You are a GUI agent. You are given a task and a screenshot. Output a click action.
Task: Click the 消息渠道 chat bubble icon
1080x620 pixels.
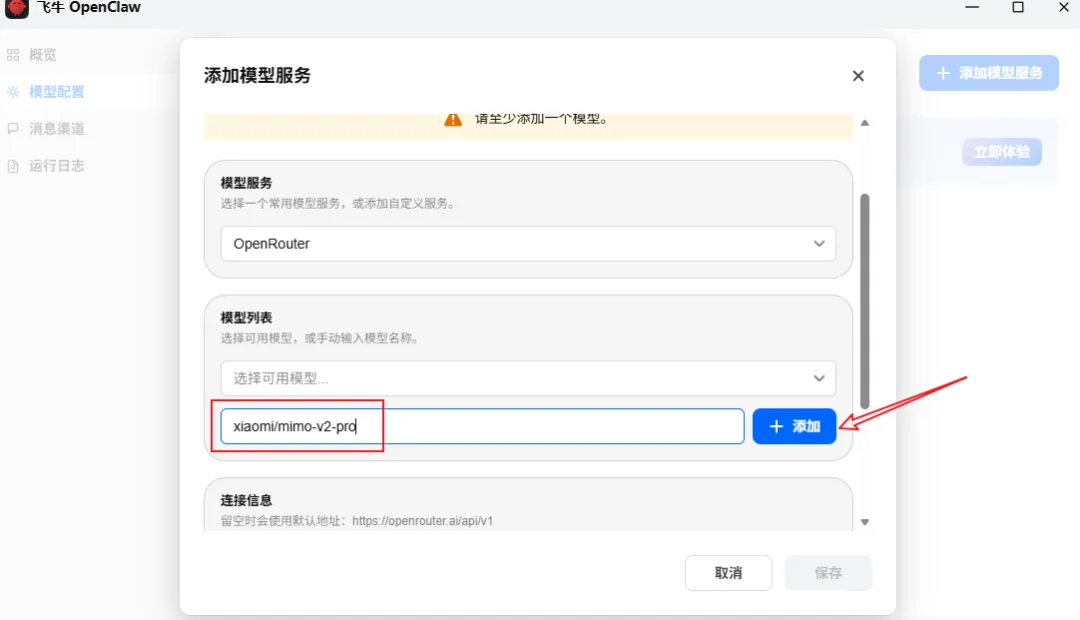click(13, 129)
